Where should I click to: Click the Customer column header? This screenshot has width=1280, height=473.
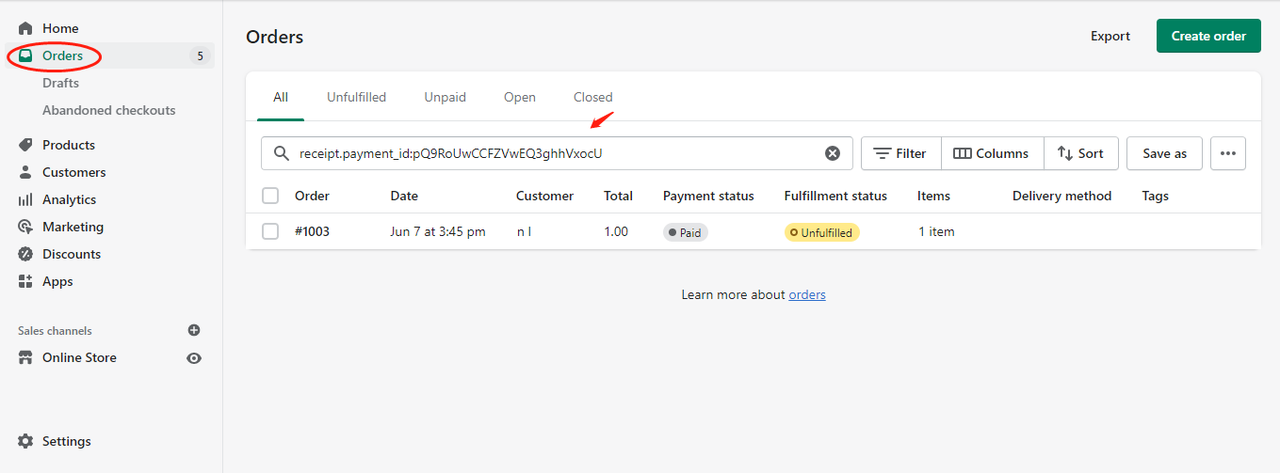click(x=545, y=196)
